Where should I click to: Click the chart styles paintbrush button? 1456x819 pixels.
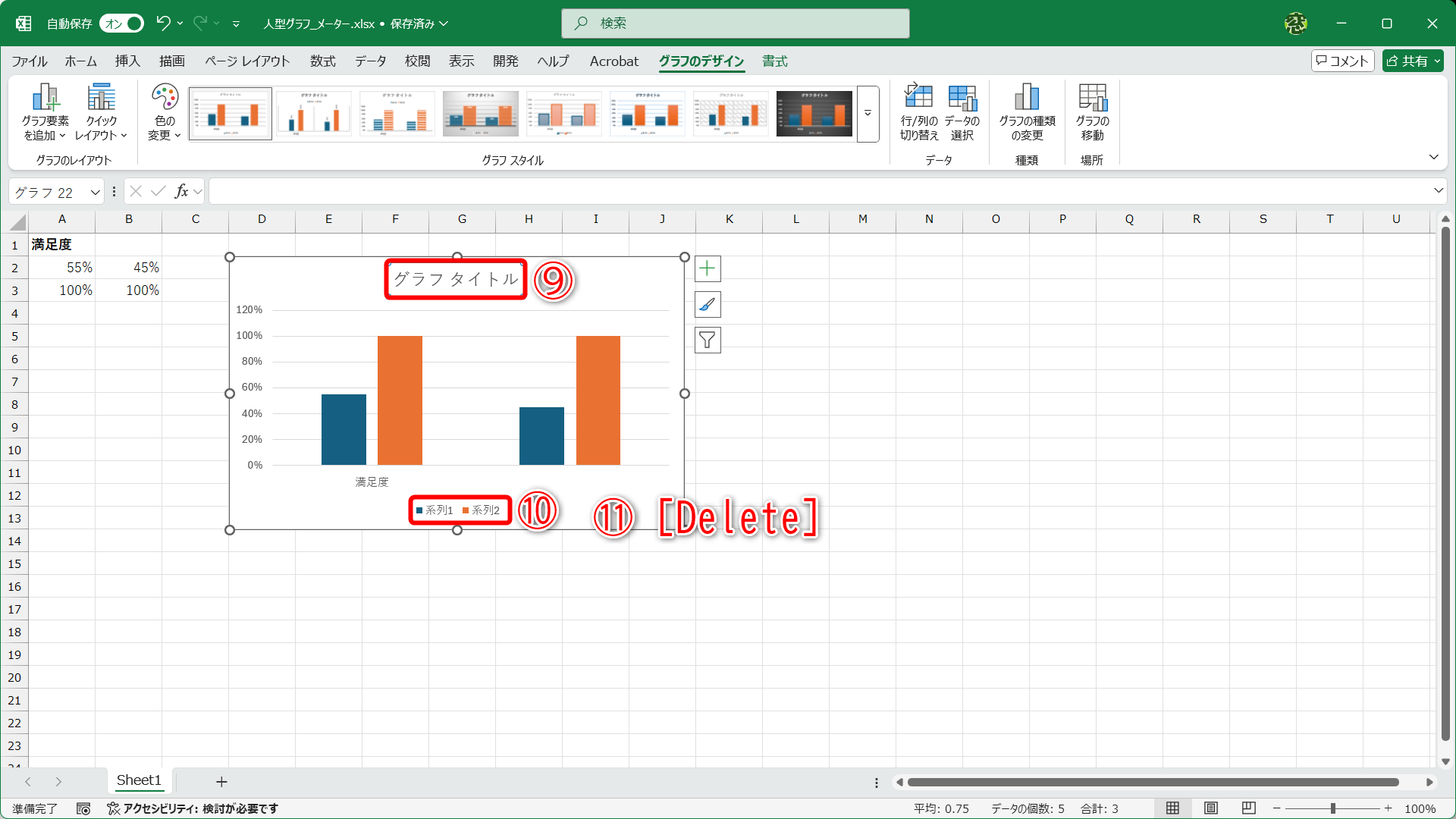click(x=708, y=305)
